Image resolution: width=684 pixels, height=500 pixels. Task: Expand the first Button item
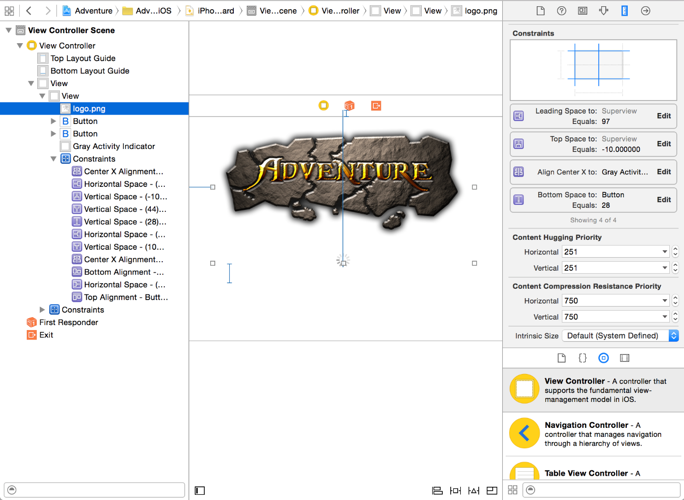coord(53,121)
